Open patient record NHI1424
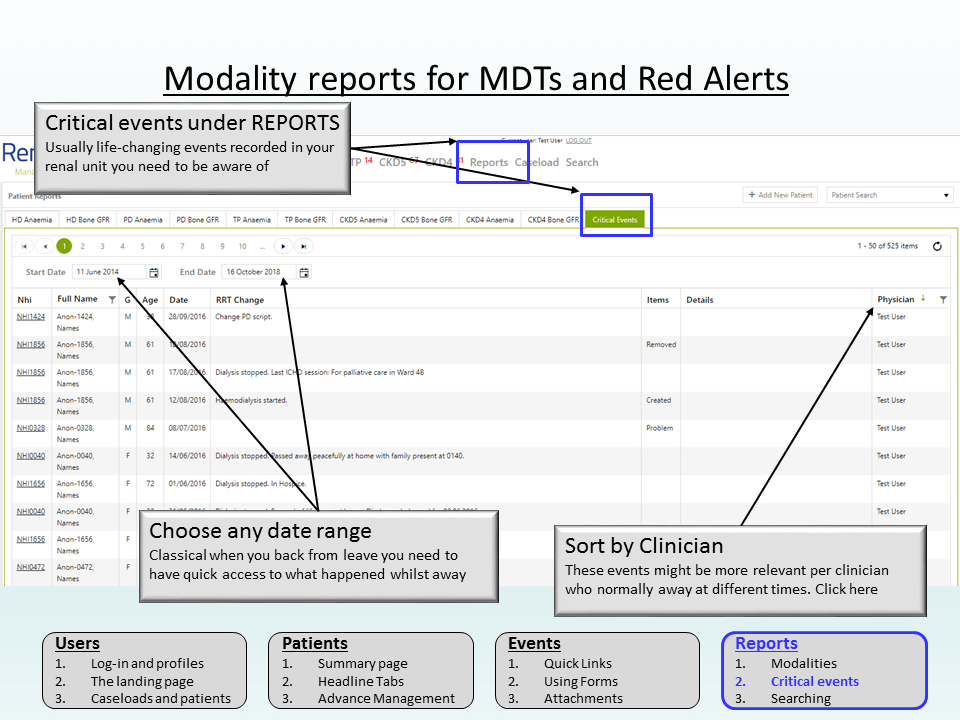Image resolution: width=960 pixels, height=720 pixels. click(31, 317)
